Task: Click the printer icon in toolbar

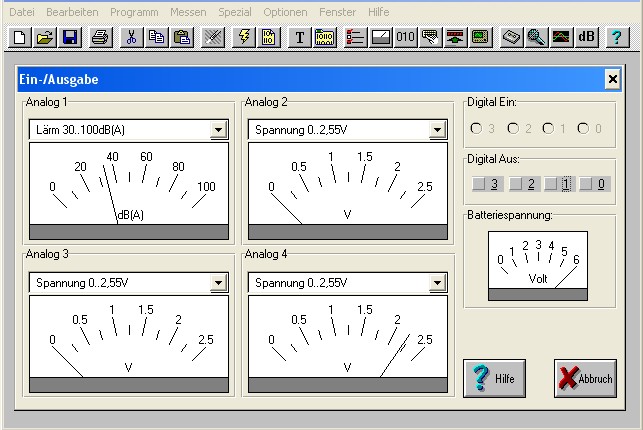Action: pos(100,37)
